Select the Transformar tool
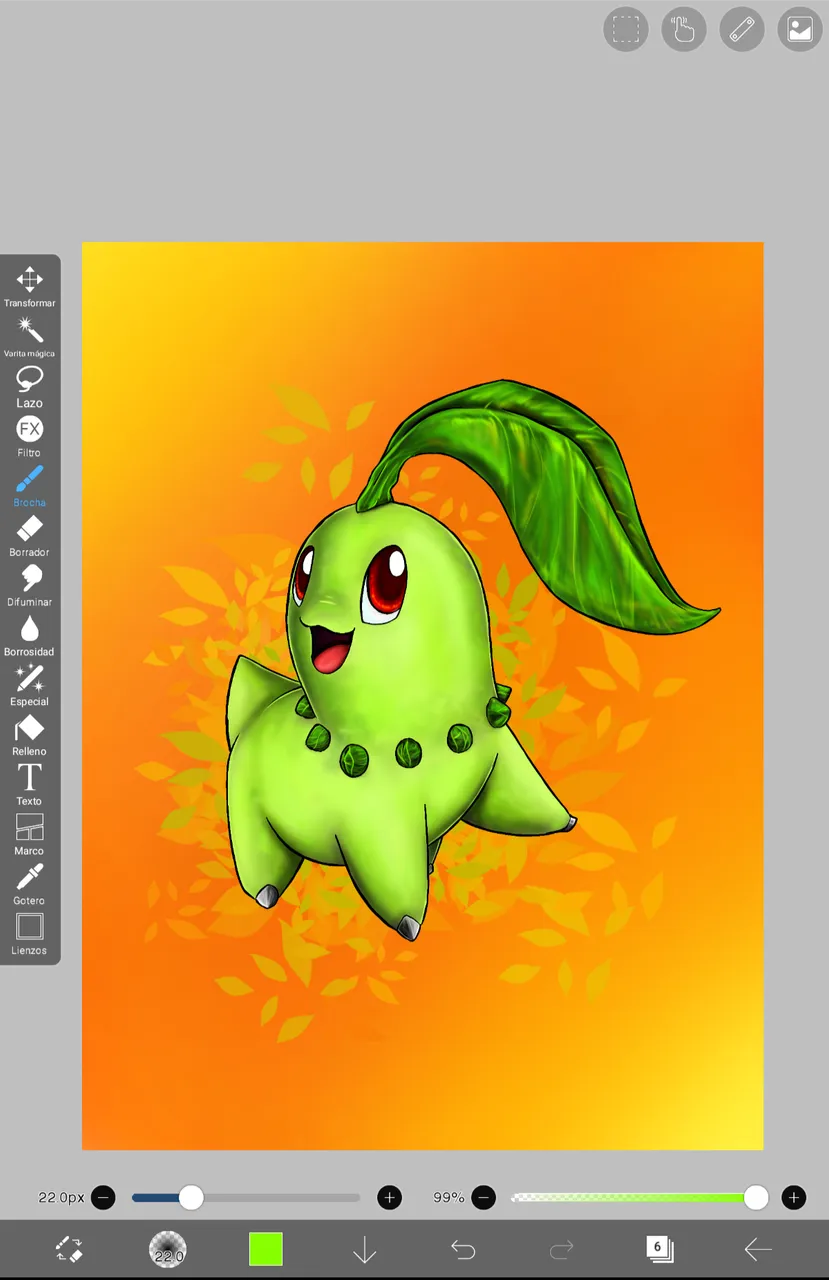The height and width of the screenshot is (1280, 829). coord(29,287)
